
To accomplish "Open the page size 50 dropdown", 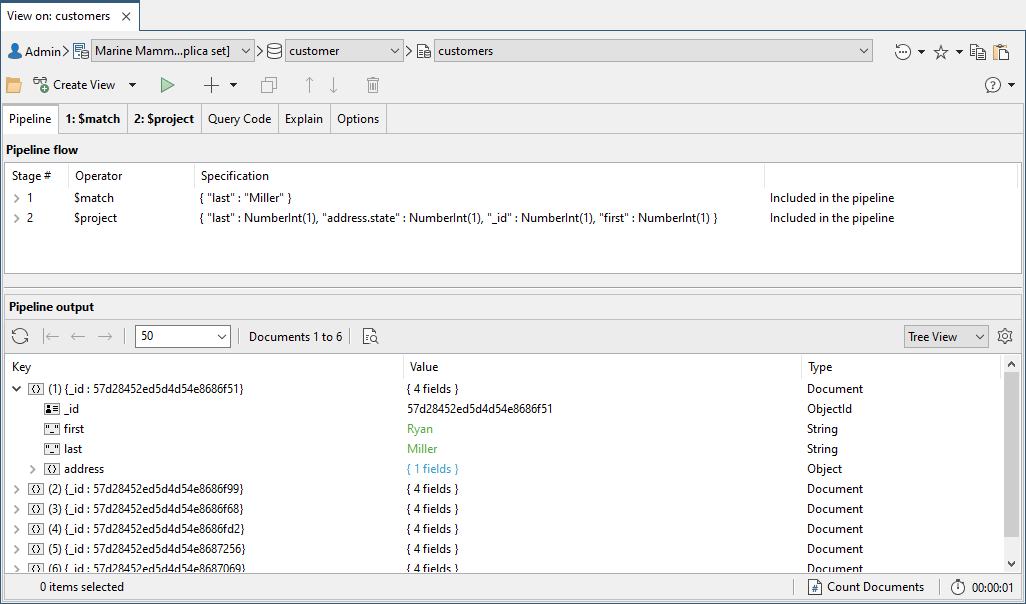I will click(x=182, y=337).
